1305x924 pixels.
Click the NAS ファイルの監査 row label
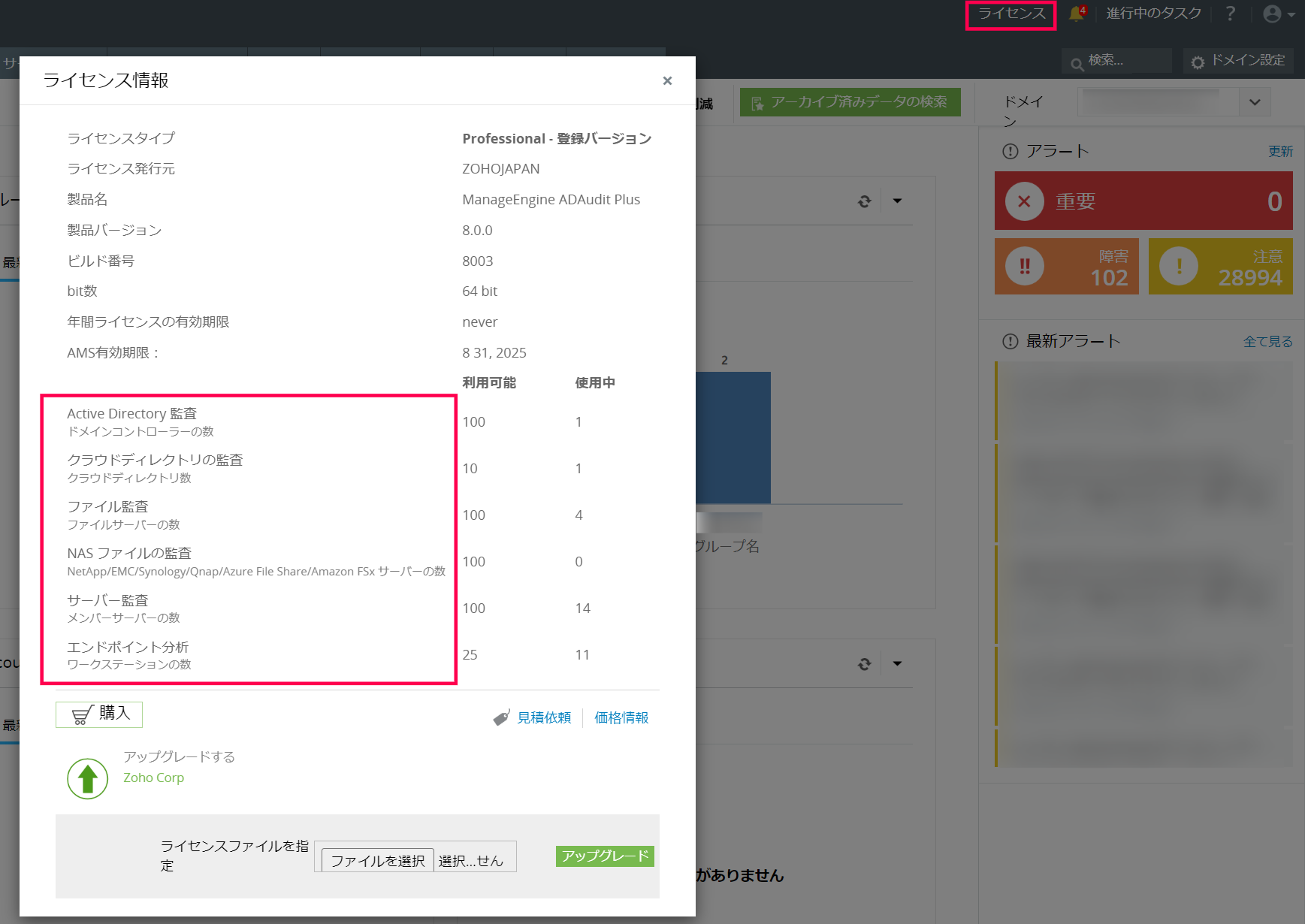pos(129,554)
